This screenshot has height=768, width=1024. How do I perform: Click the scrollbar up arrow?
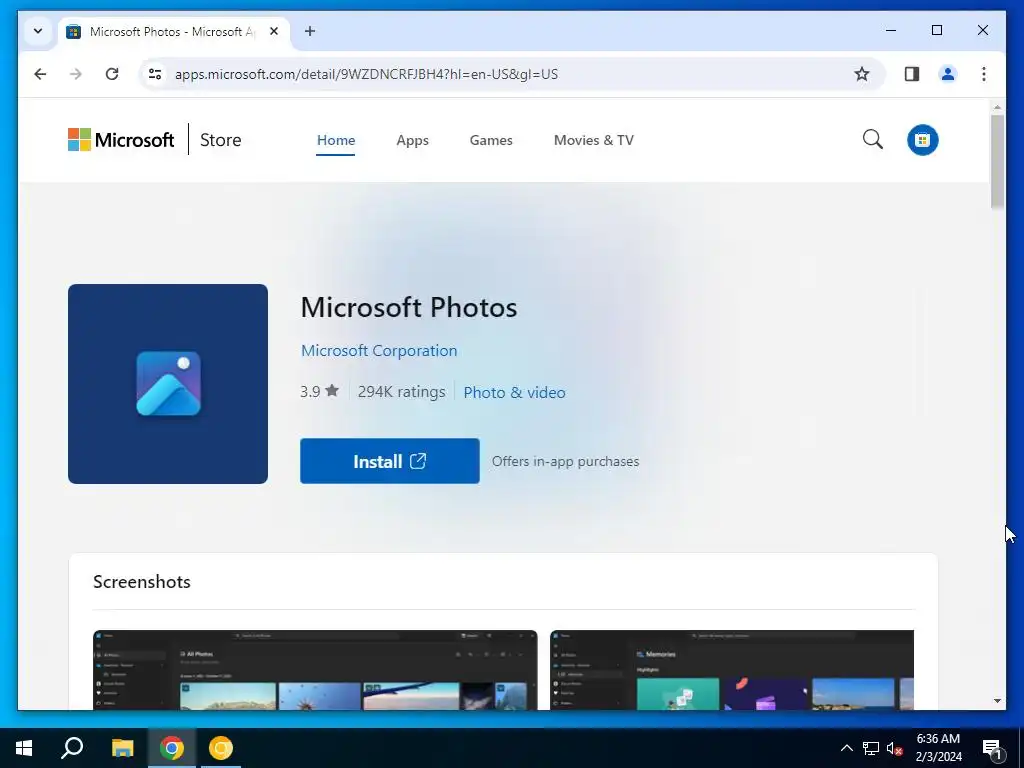997,106
